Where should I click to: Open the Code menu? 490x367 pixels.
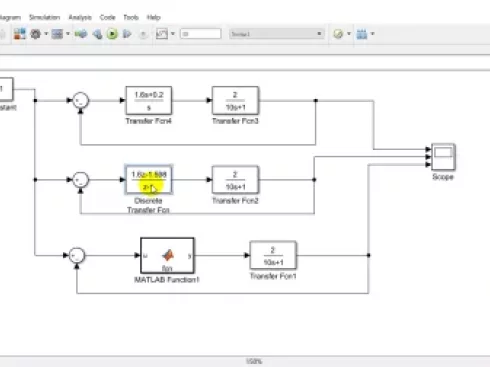pos(107,17)
